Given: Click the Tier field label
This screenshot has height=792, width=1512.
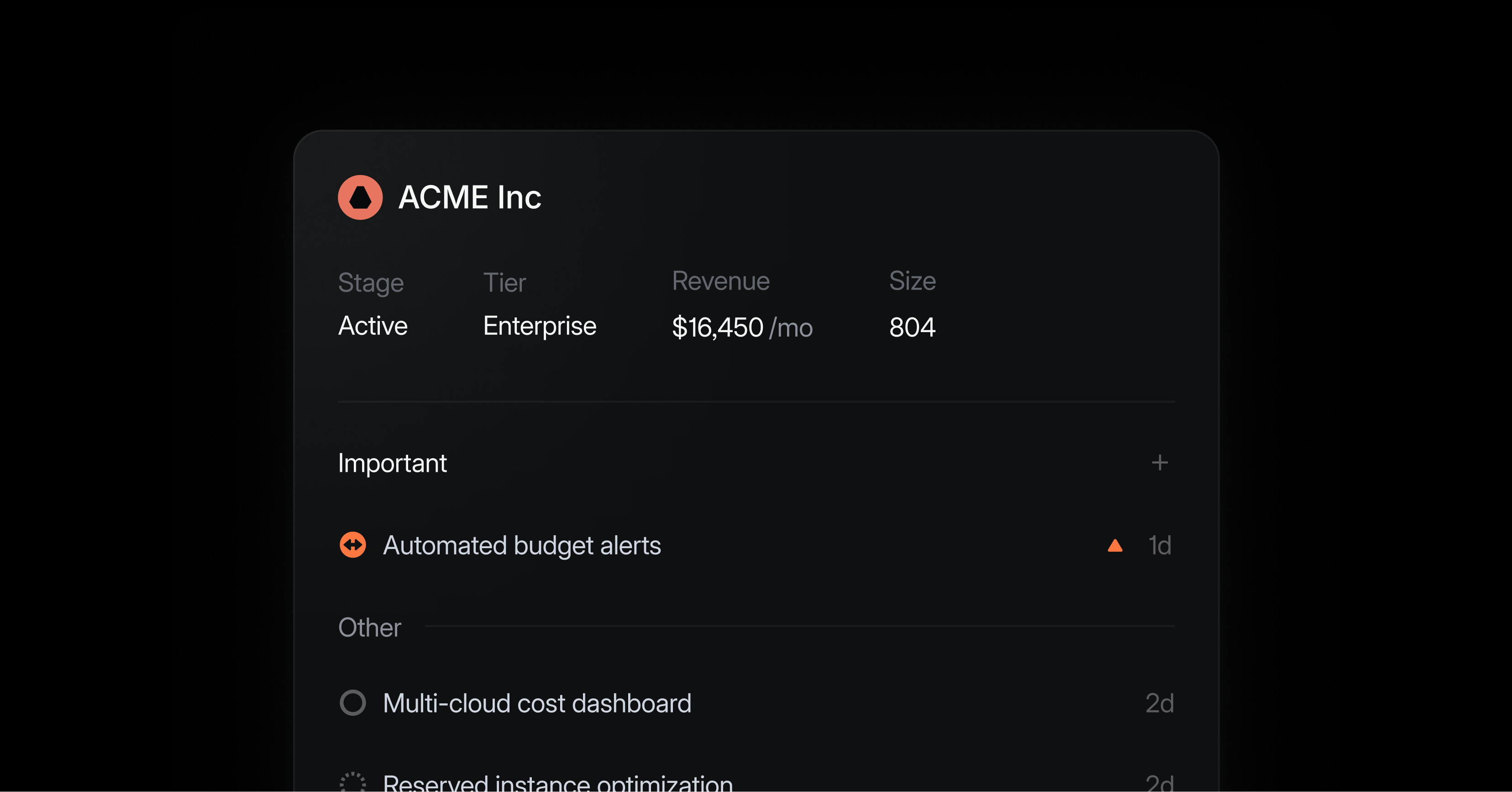Looking at the screenshot, I should (x=504, y=282).
